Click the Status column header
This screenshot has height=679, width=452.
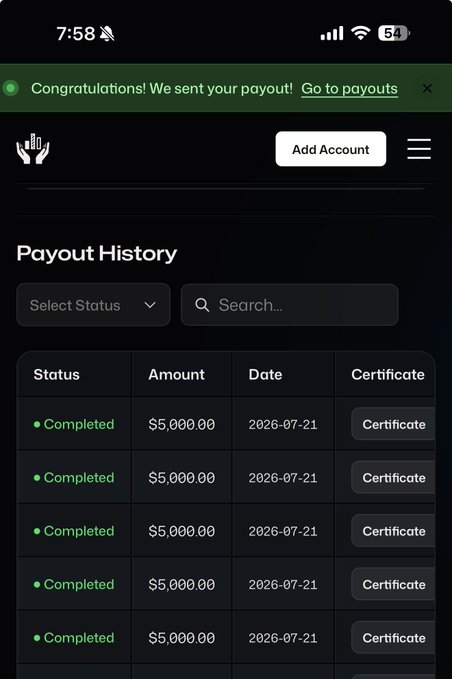click(x=57, y=375)
